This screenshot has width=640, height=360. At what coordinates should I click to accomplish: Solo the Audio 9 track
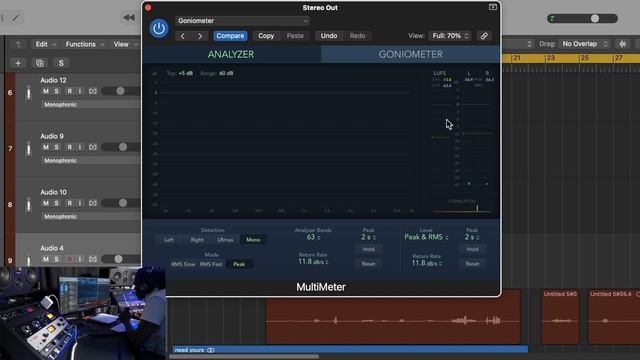pos(57,147)
